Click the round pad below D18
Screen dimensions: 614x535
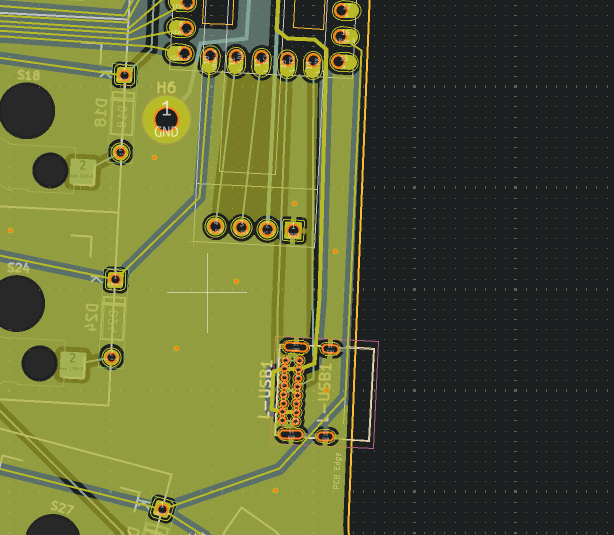point(120,152)
